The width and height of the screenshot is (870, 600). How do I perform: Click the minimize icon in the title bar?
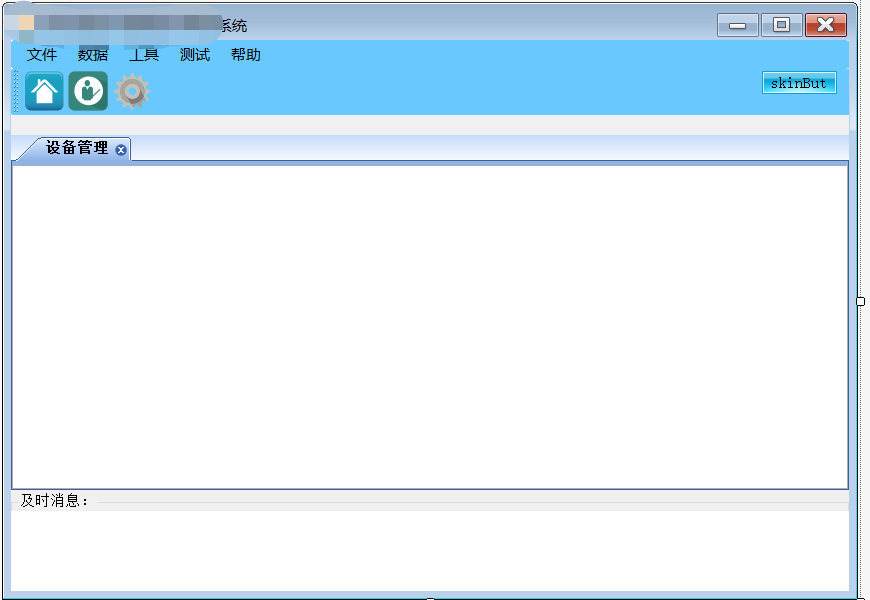tap(737, 24)
